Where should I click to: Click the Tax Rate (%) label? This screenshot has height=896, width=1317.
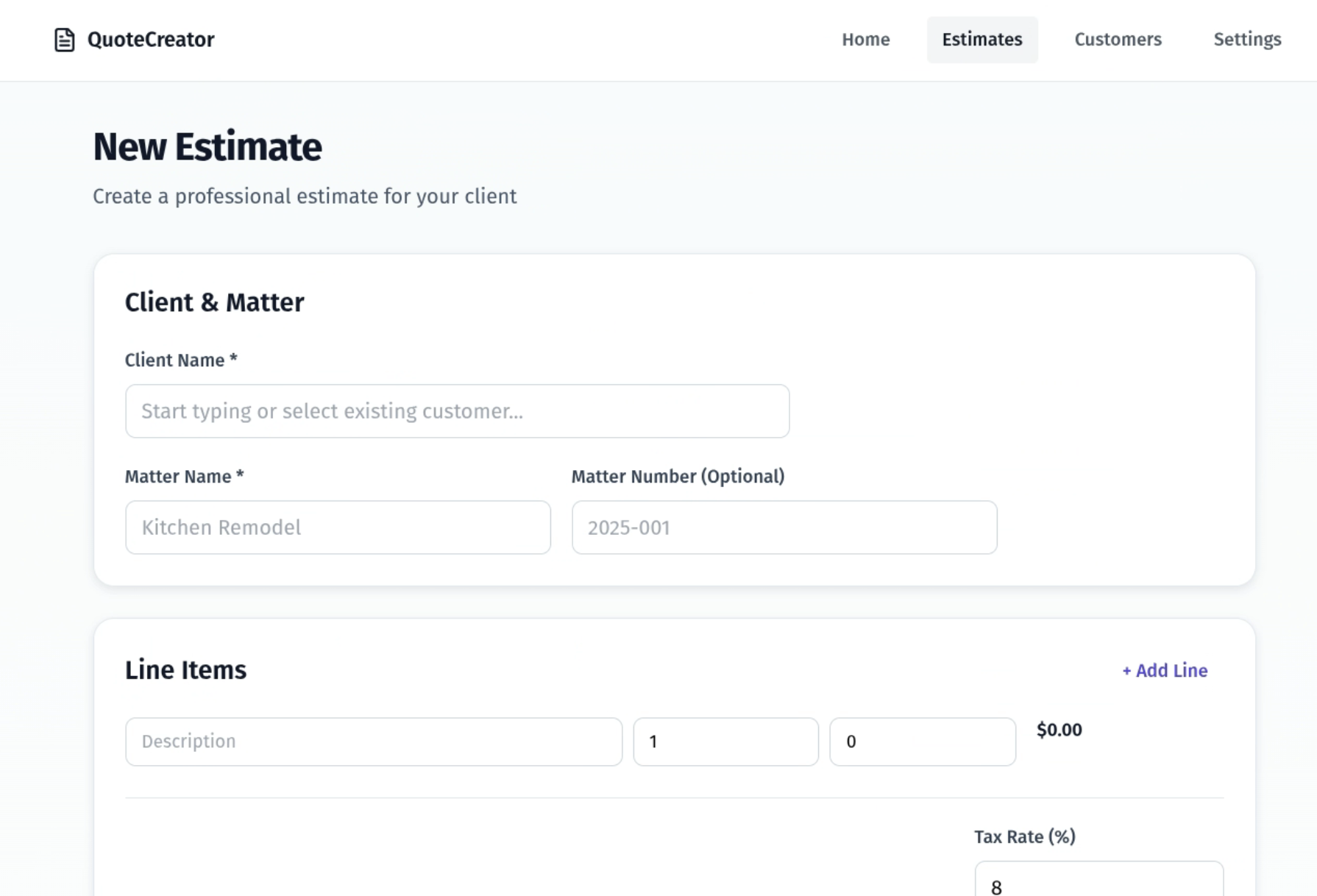[1023, 836]
